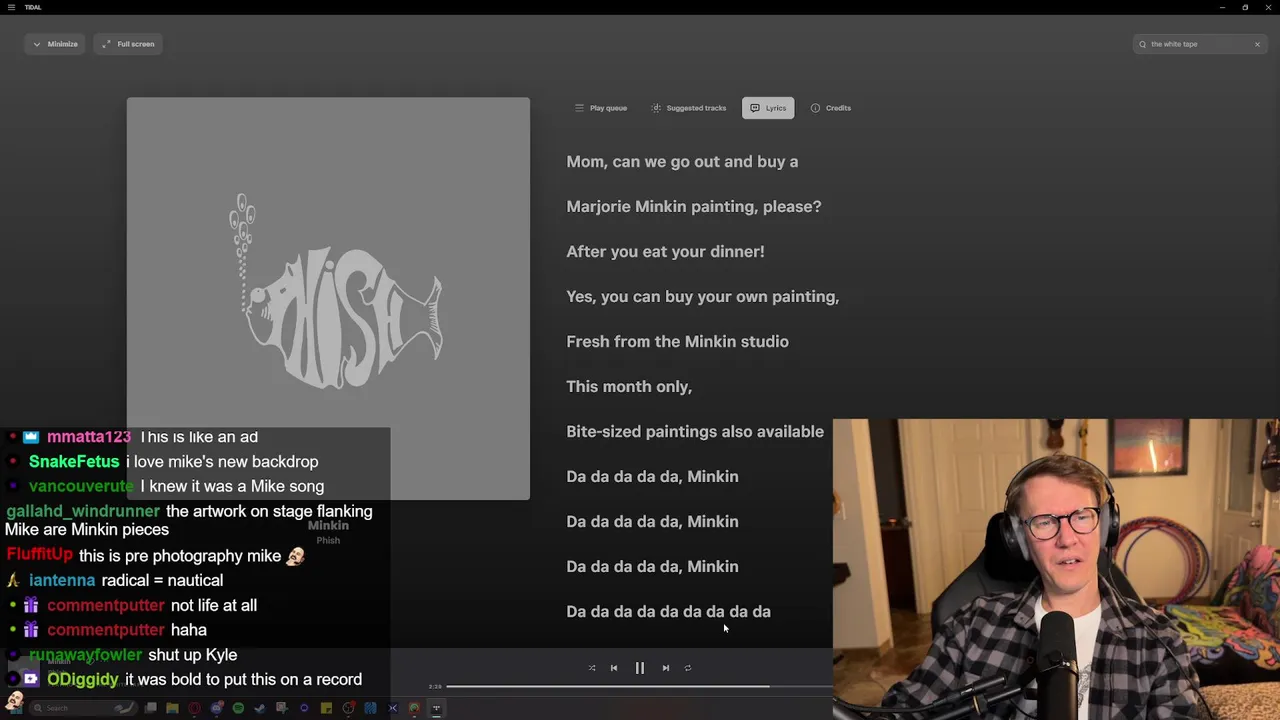
Task: Open the Play queue tab
Action: 600,108
